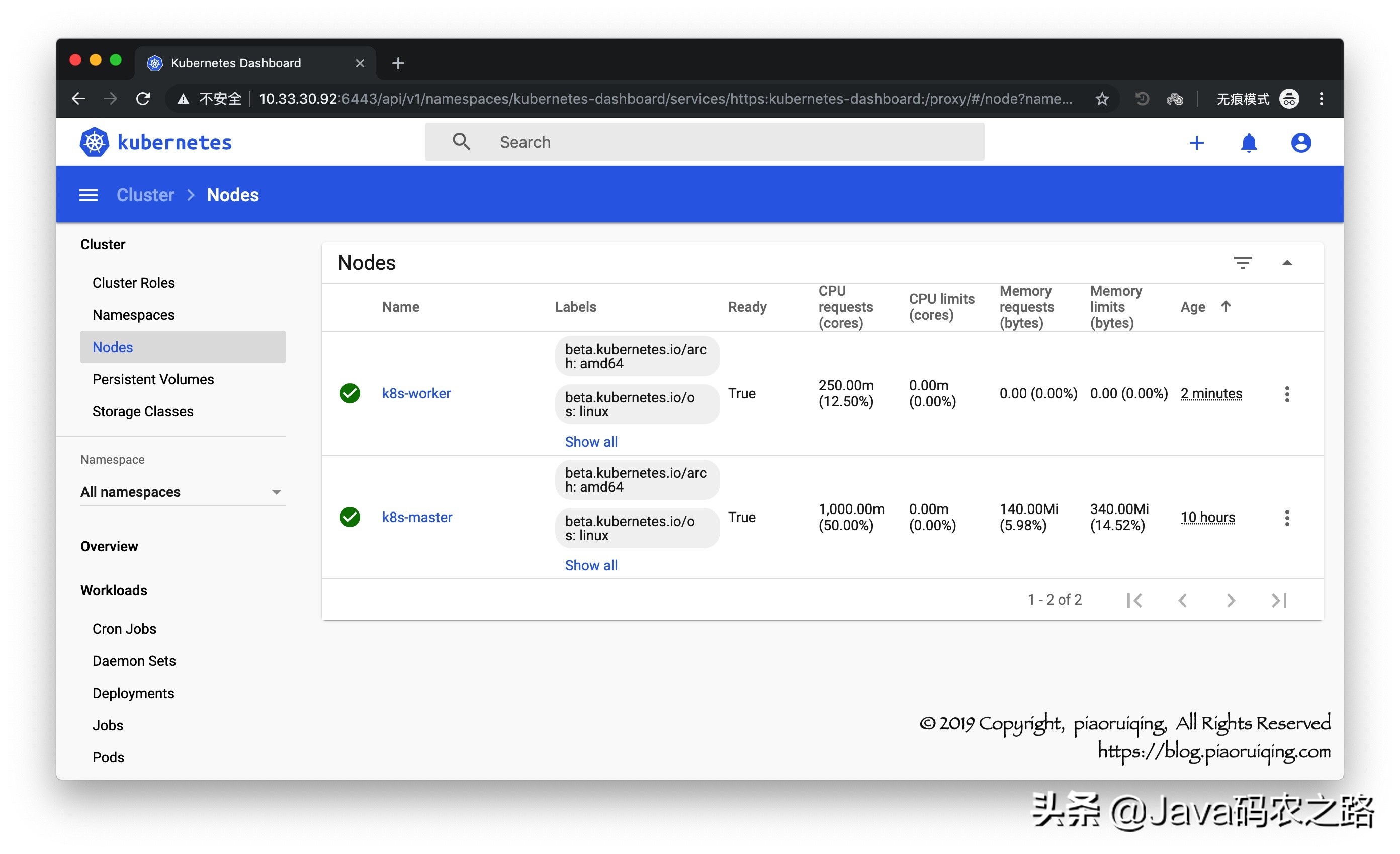Open the three-dot menu for k8s-master node
Screen dimensions: 1400x854
pyautogui.click(x=1287, y=518)
